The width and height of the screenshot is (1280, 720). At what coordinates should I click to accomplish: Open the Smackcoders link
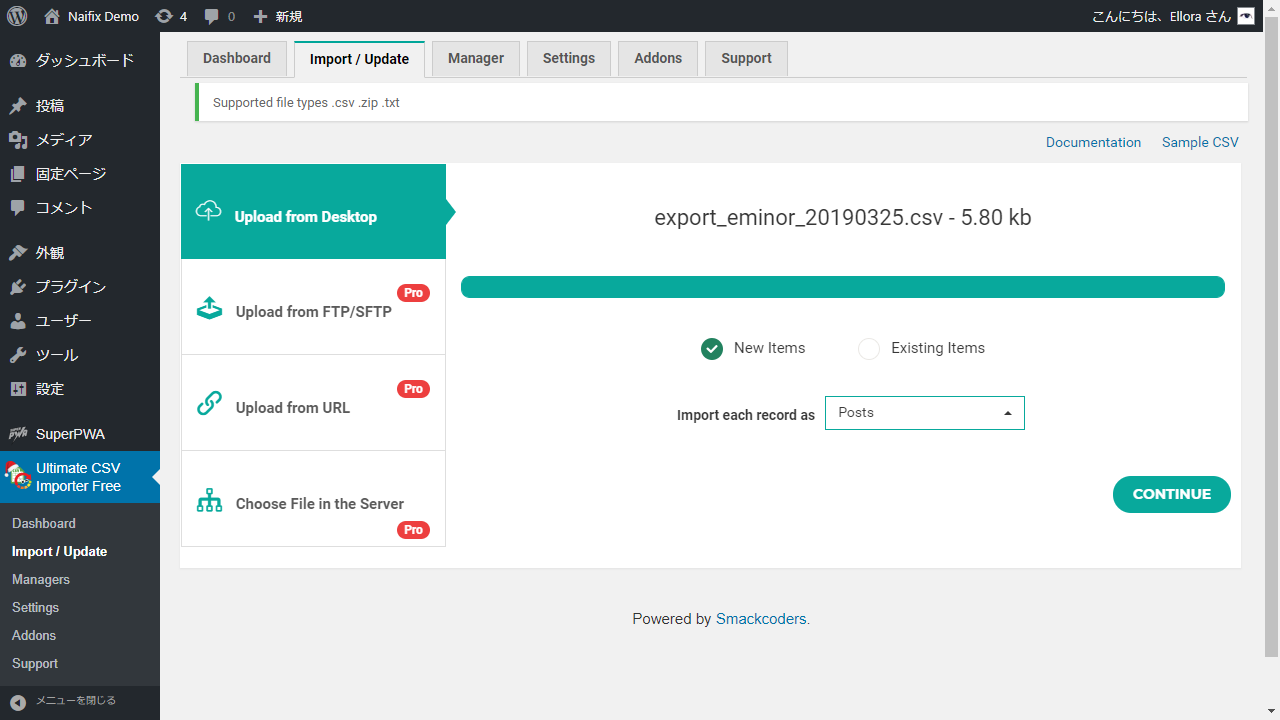click(x=761, y=619)
